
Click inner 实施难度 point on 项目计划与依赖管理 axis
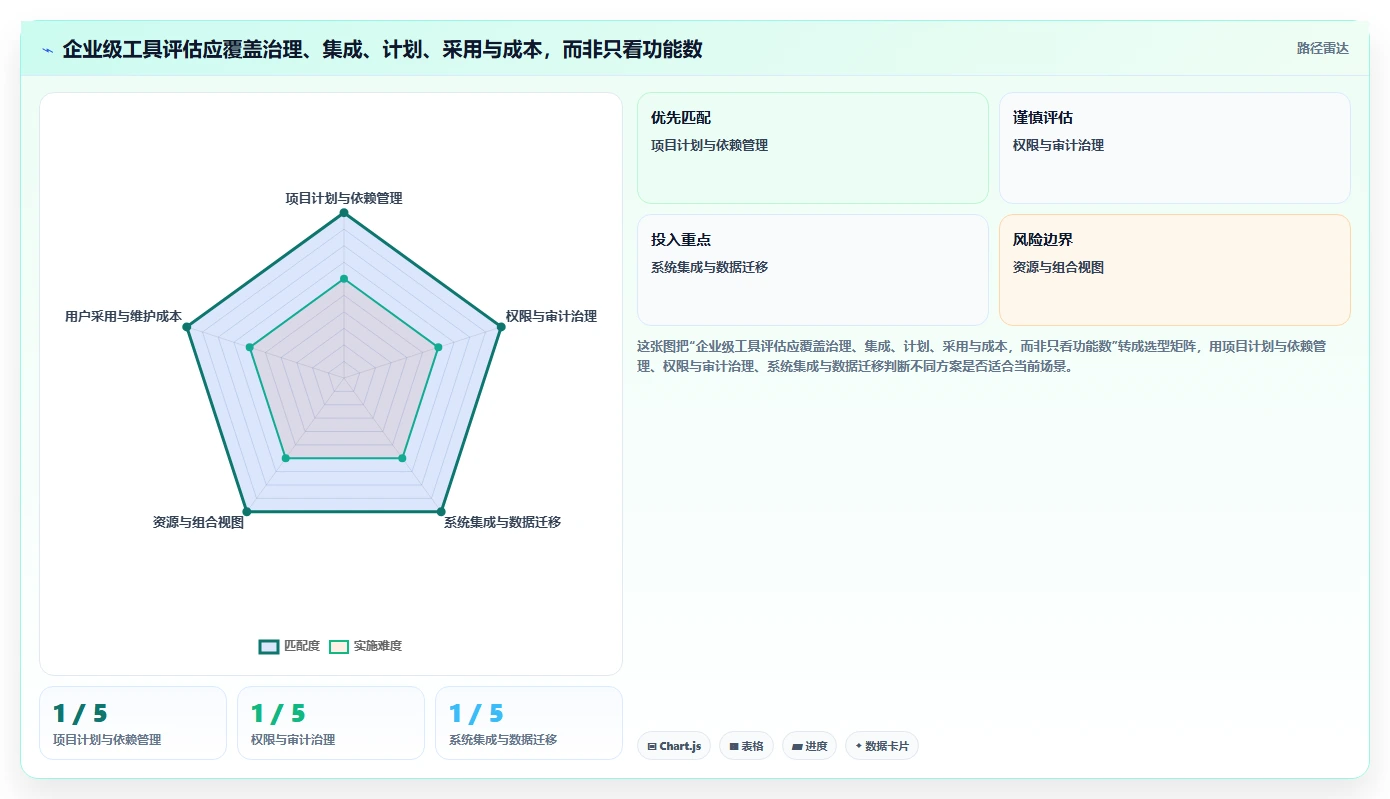344,279
